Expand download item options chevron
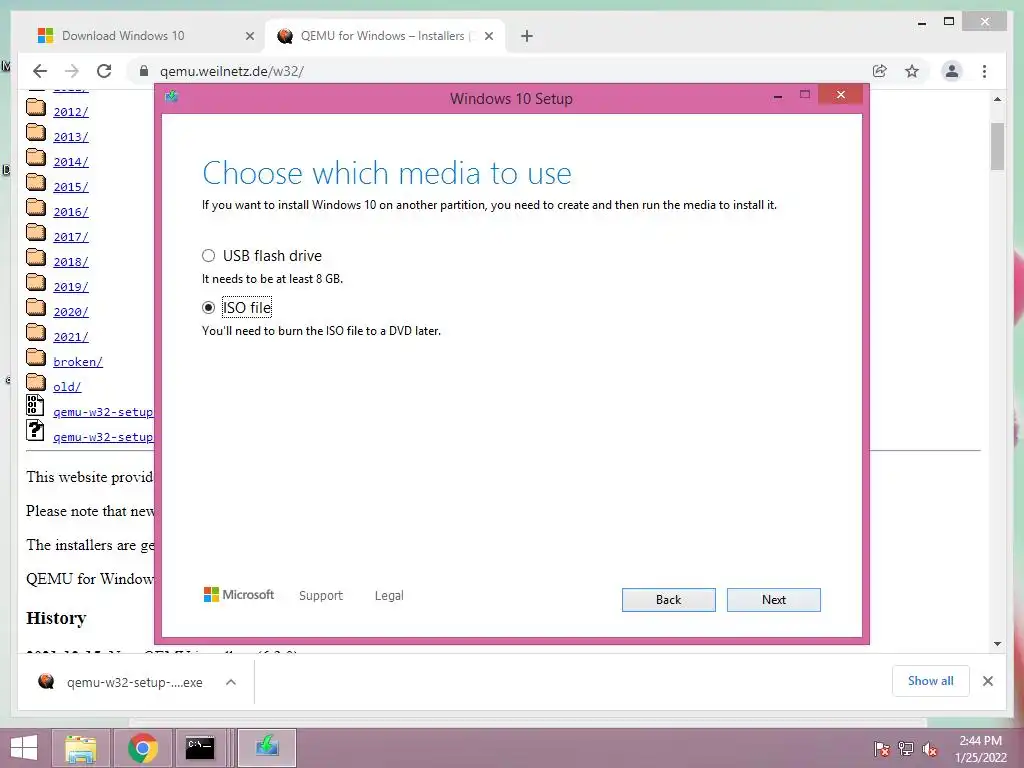The width and height of the screenshot is (1024, 768). click(231, 682)
